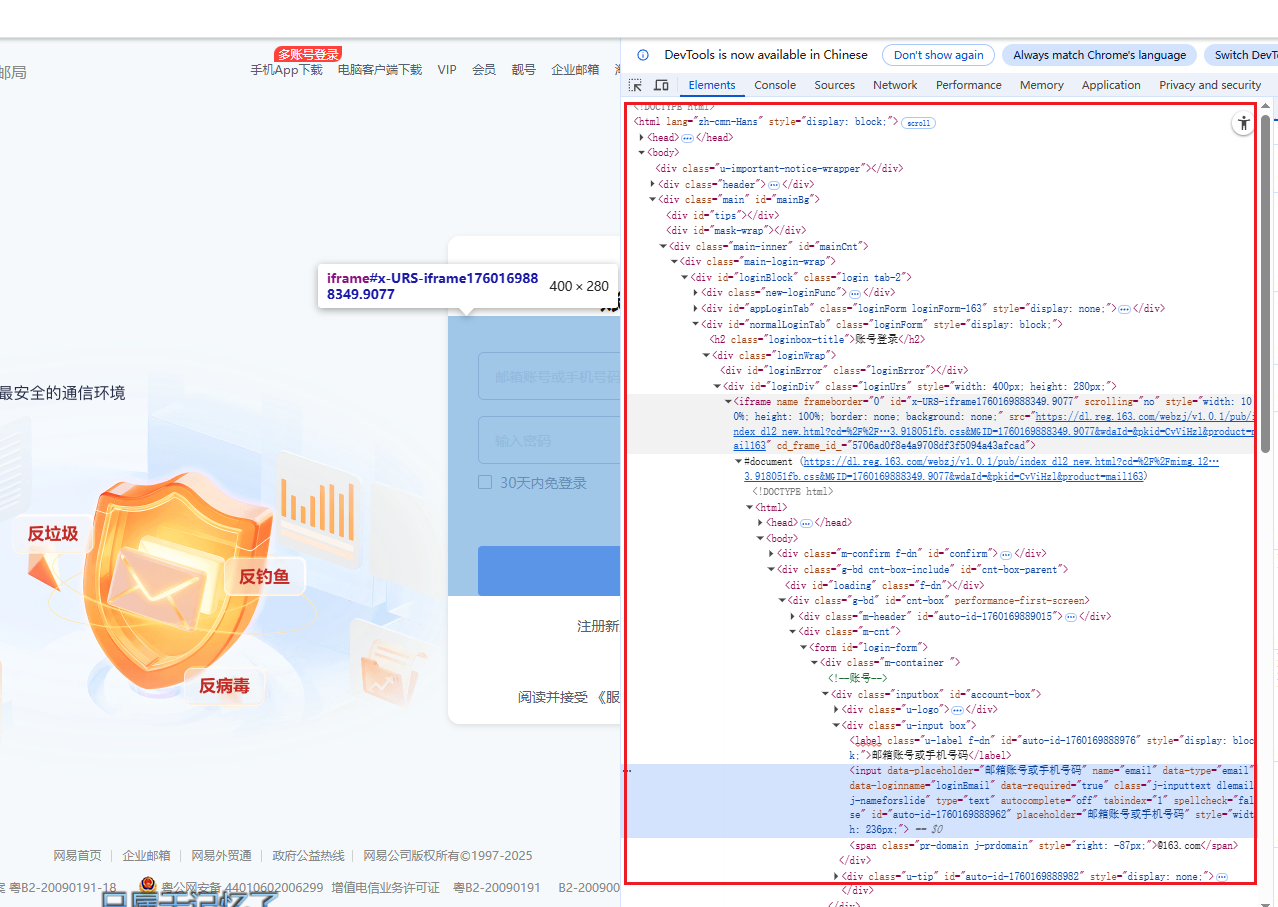Expand the new-loginFunc div node
This screenshot has height=907, width=1278.
pos(696,293)
